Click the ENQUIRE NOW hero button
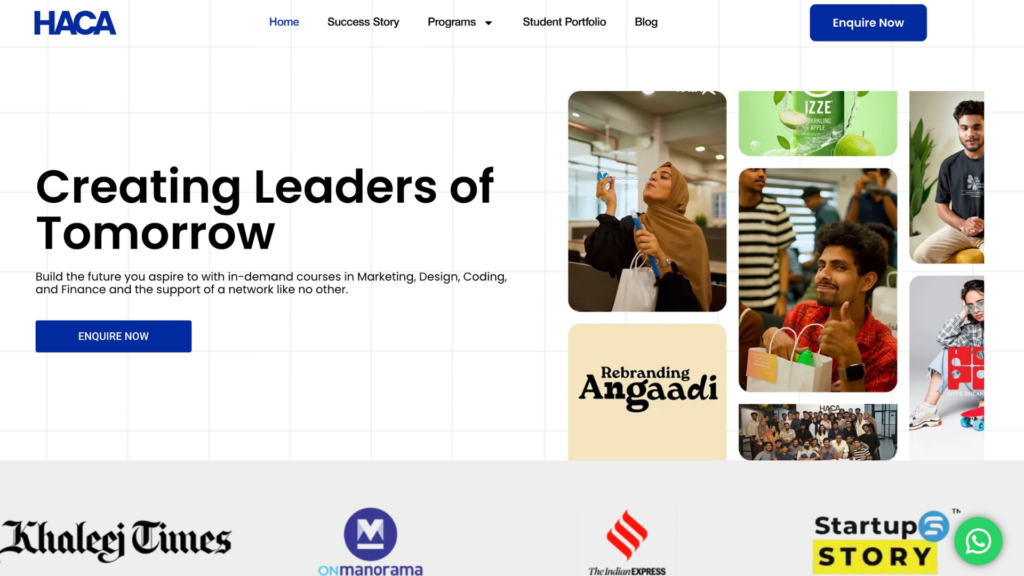This screenshot has height=576, width=1024. pos(114,336)
